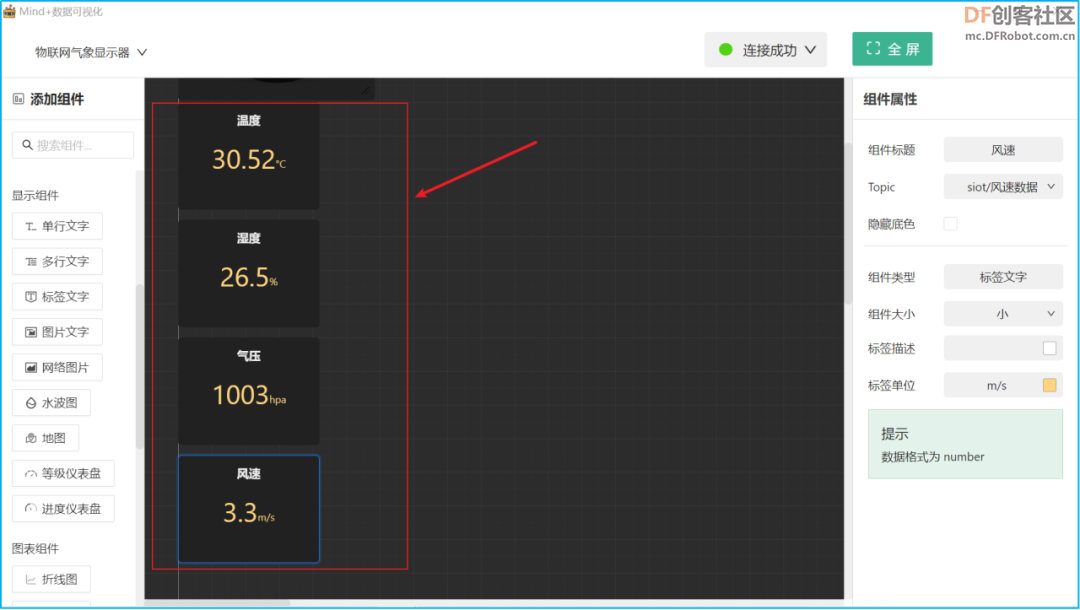The height and width of the screenshot is (610, 1080).
Task: Toggle the 标签描述 color checkbox
Action: click(1050, 348)
